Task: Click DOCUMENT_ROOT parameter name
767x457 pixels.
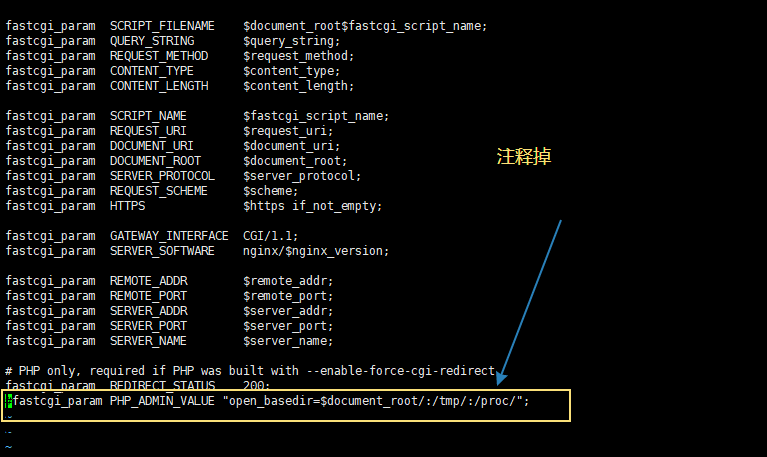Action: point(155,161)
